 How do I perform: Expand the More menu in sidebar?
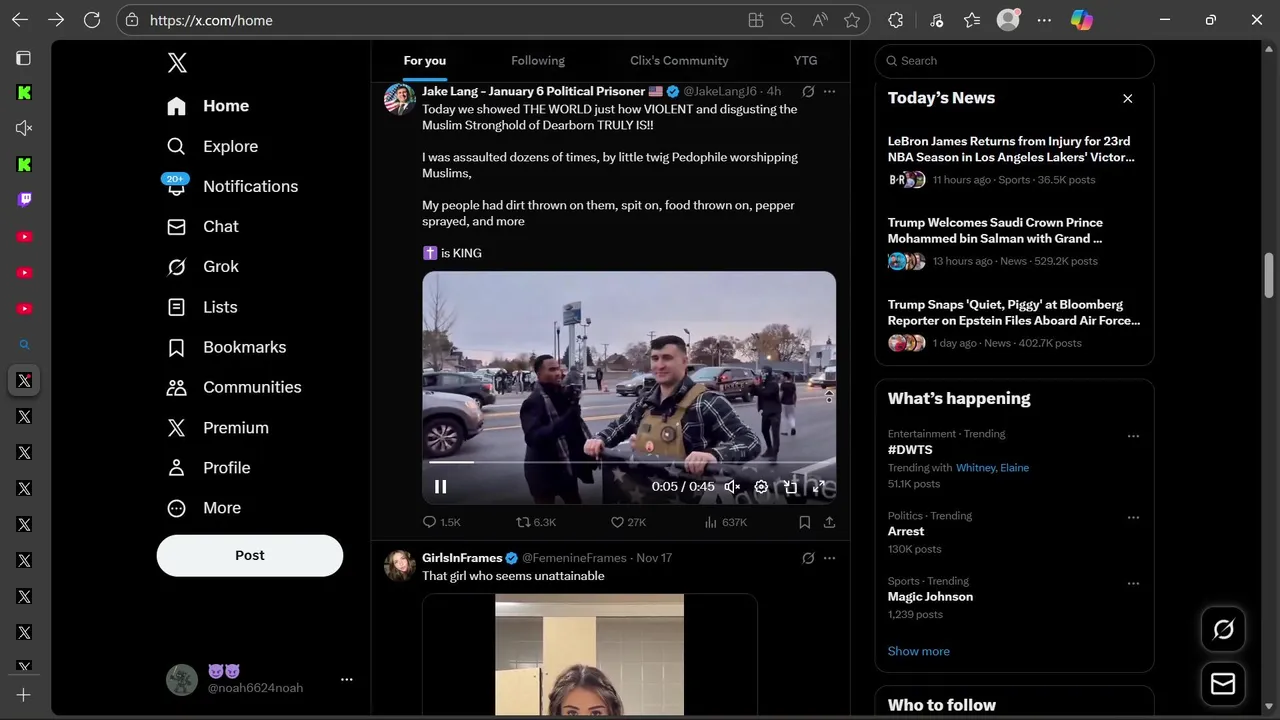pos(204,508)
